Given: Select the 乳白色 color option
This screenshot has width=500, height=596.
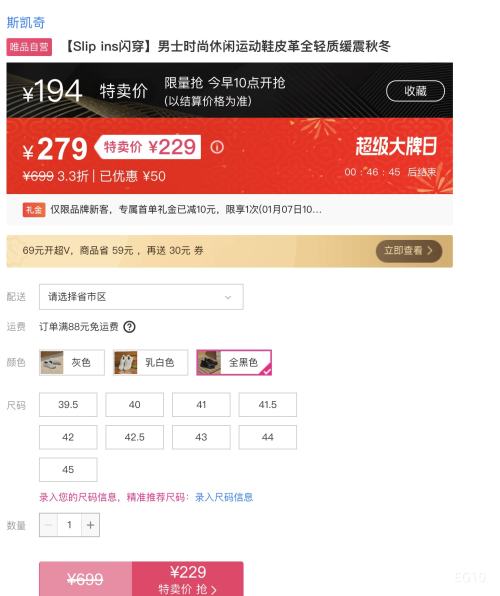Looking at the screenshot, I should tap(151, 363).
